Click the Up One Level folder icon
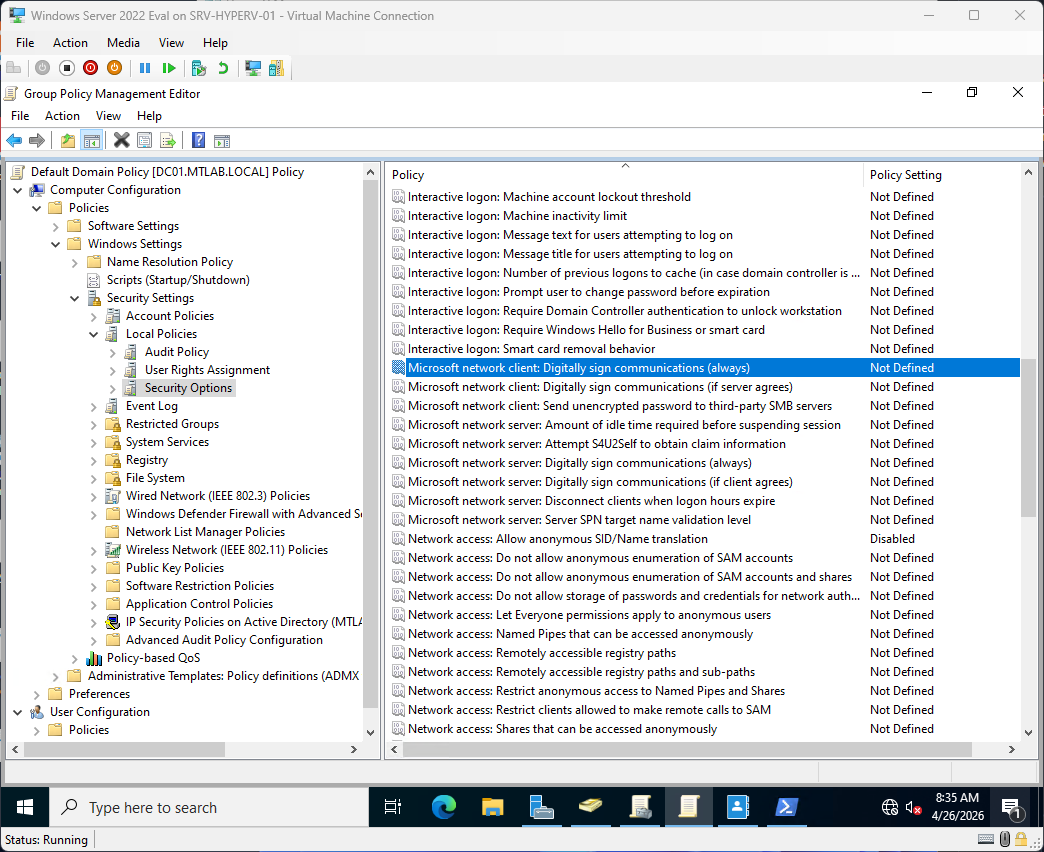 pyautogui.click(x=68, y=140)
